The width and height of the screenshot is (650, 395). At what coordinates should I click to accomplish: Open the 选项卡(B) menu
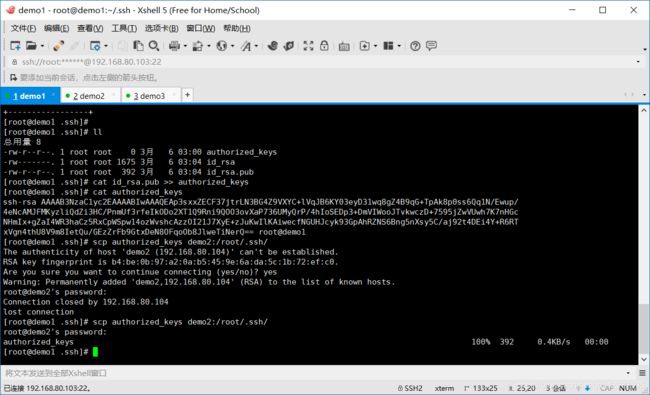[x=162, y=28]
